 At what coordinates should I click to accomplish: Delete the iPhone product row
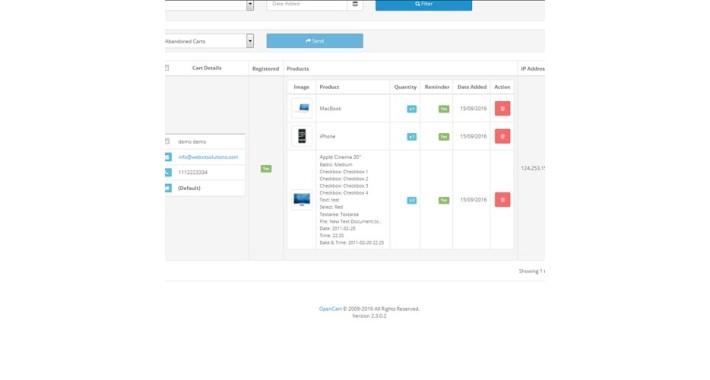point(502,136)
